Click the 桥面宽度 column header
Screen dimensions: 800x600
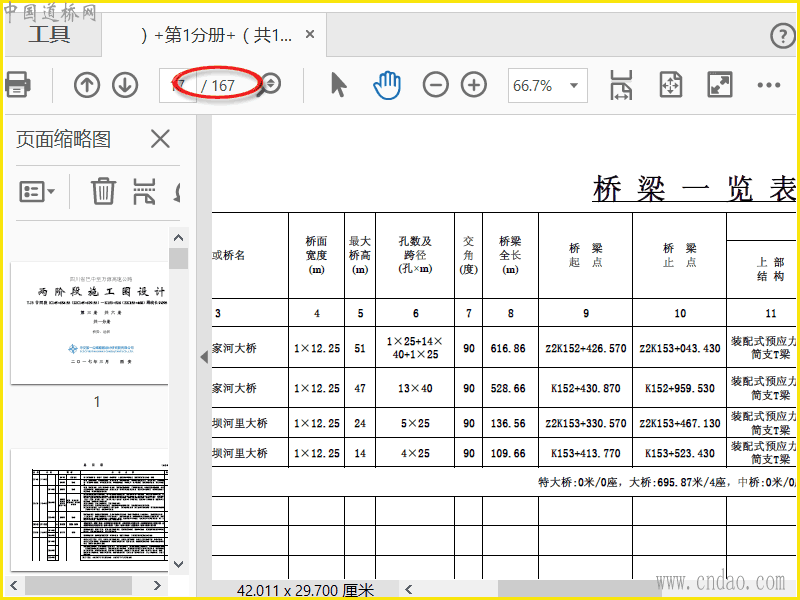316,255
